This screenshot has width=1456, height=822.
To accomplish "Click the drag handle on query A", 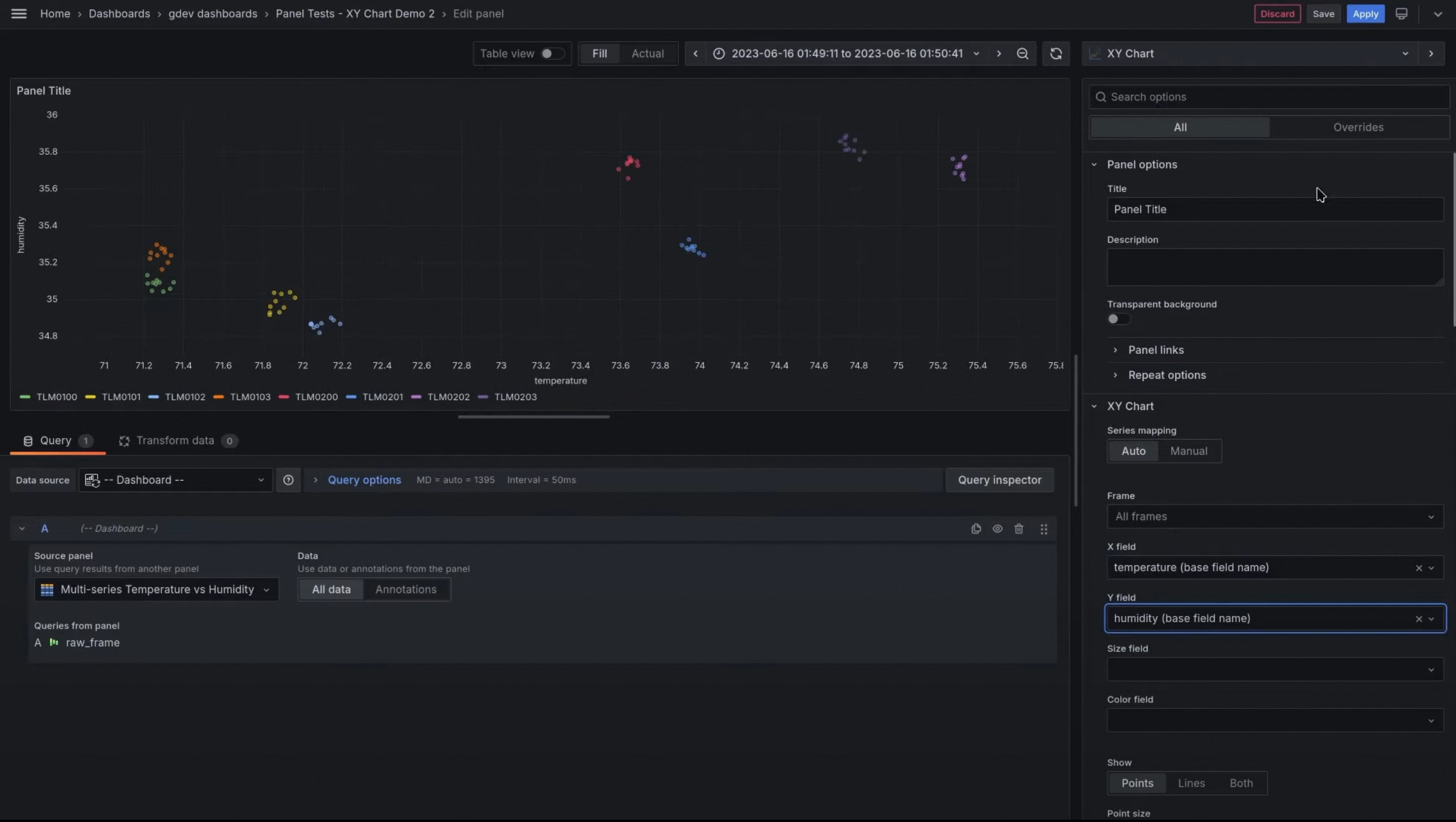I will click(1044, 529).
